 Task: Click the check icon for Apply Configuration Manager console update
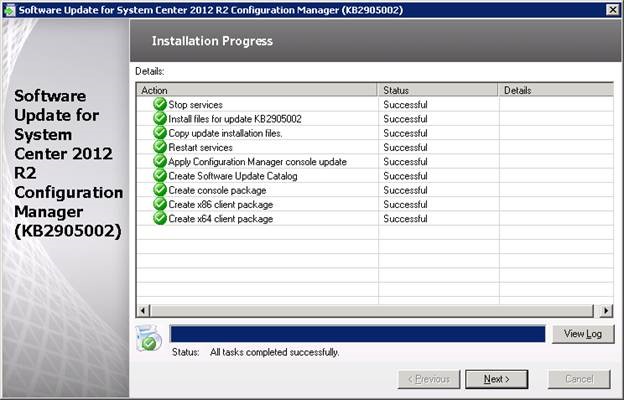(160, 162)
